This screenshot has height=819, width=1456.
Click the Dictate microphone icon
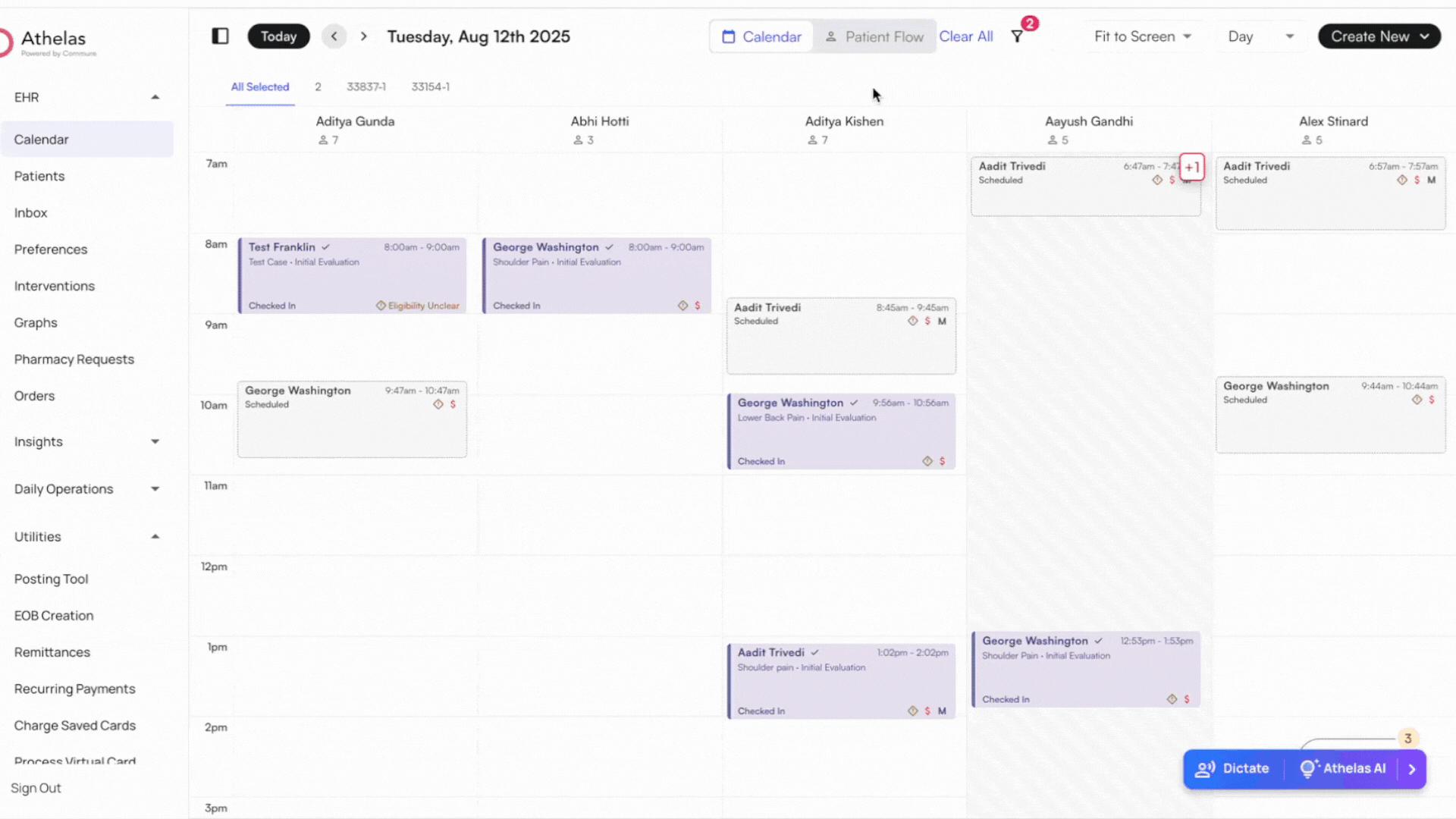pos(1206,768)
